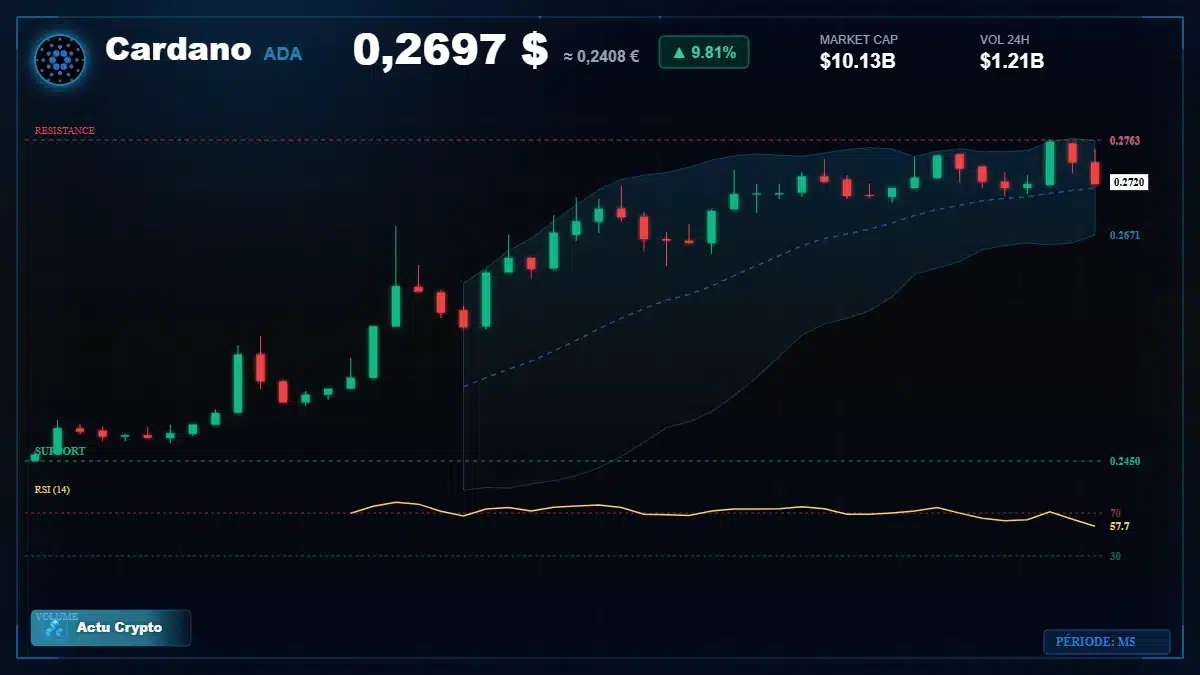Click the PÉRIODE: M5 button
This screenshot has height=675, width=1200.
coord(1106,642)
